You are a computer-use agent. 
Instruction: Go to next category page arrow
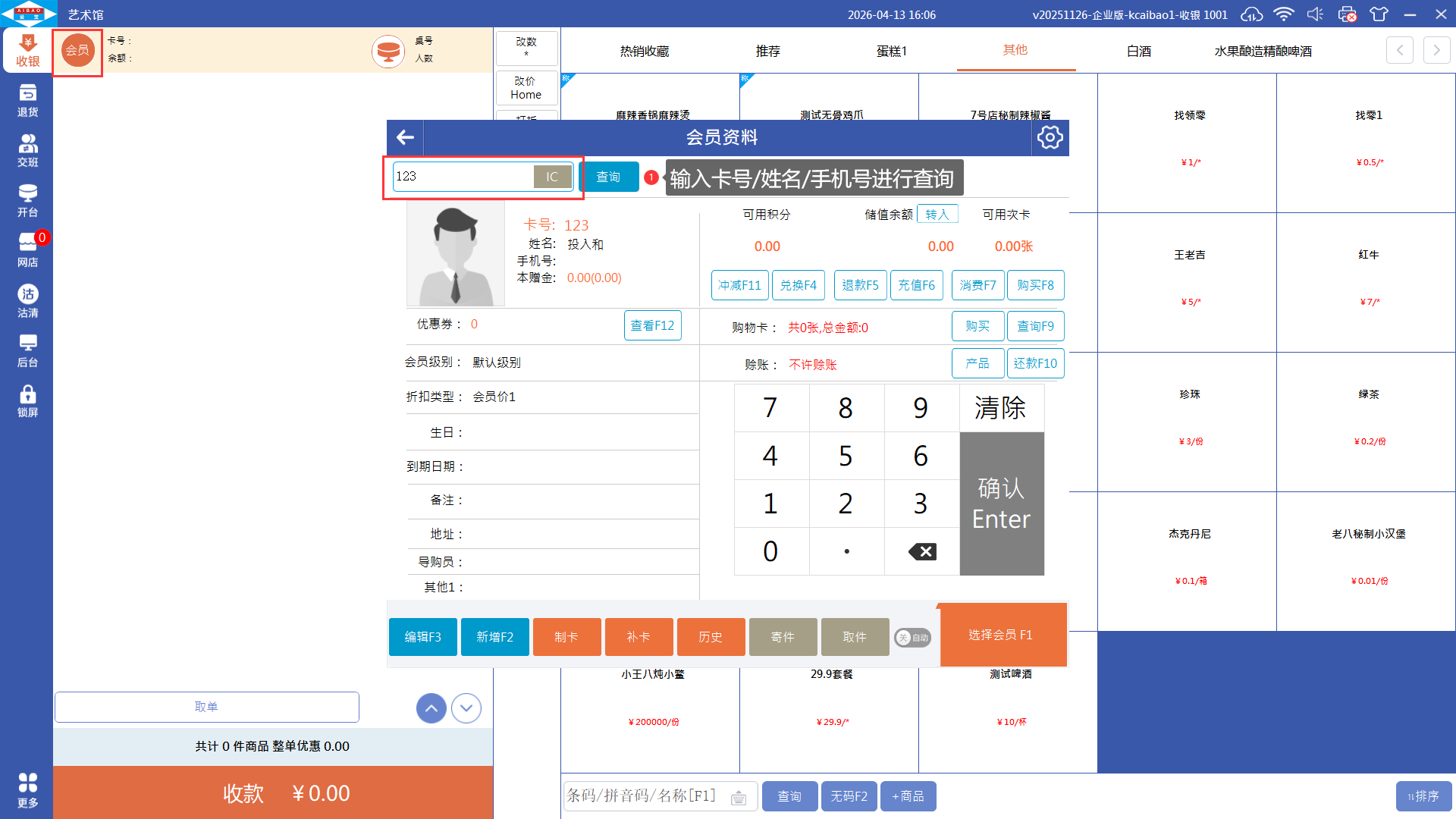click(1436, 51)
